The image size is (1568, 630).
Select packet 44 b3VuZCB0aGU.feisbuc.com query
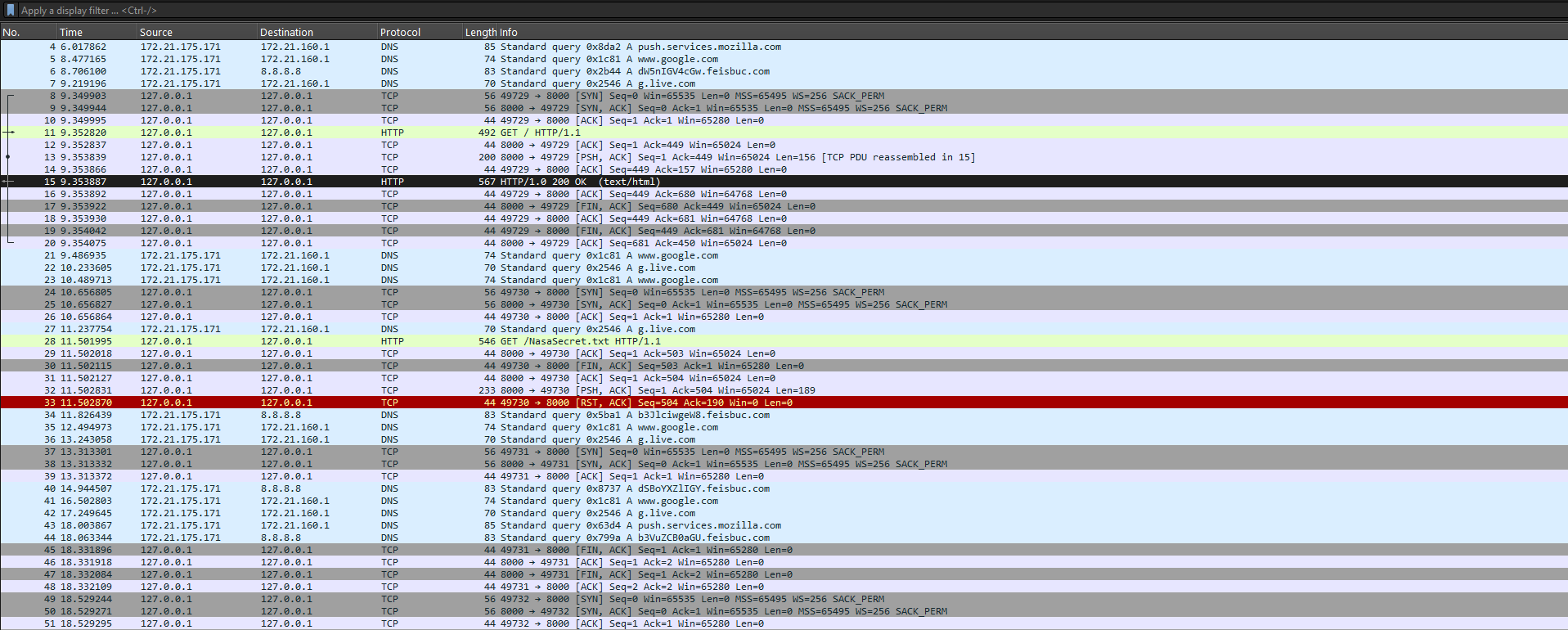784,538
